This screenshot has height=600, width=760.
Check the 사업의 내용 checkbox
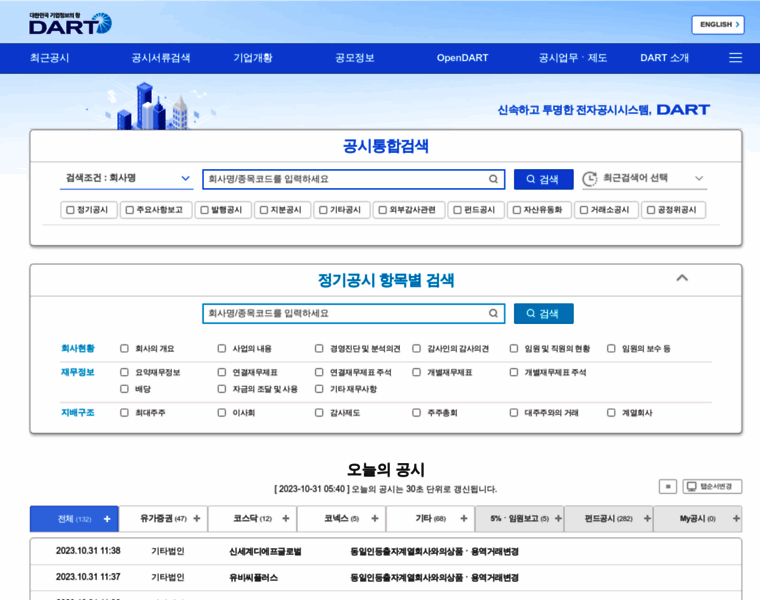point(222,348)
